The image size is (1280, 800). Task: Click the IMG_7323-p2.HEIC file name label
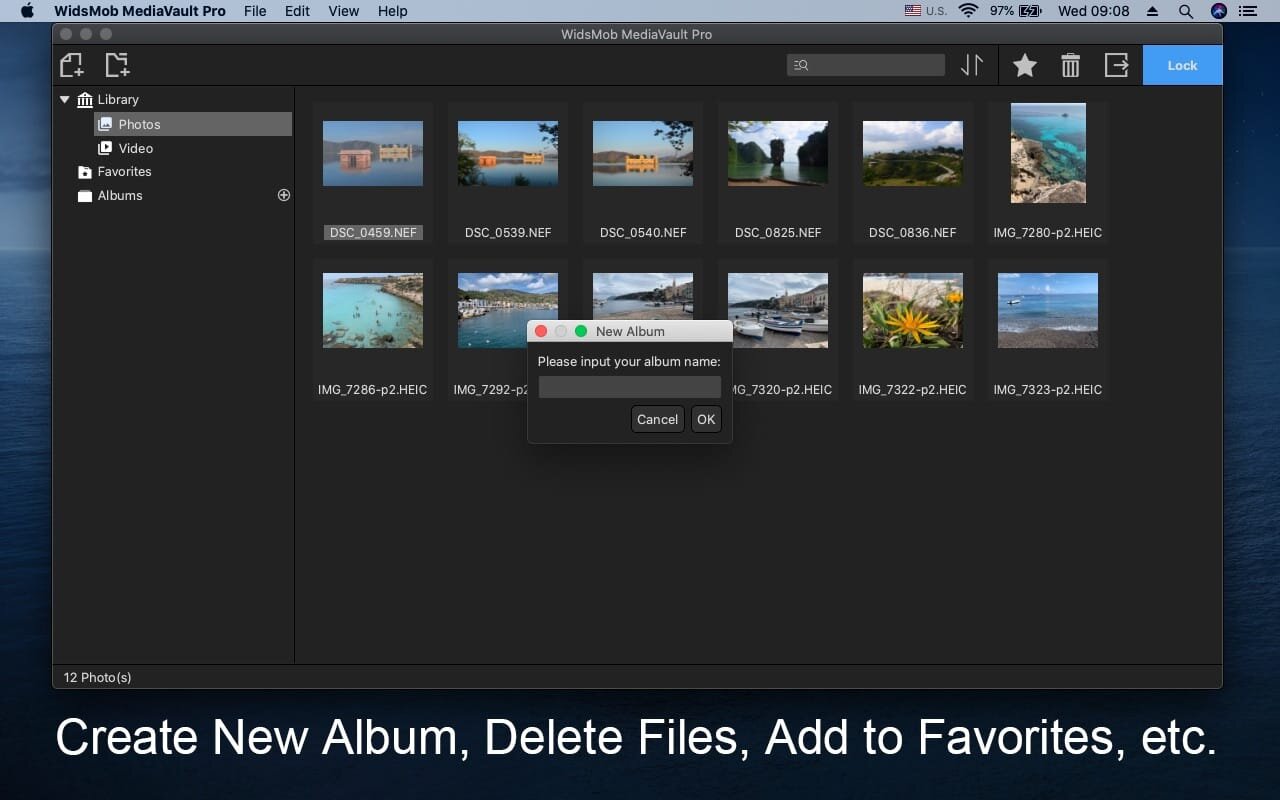coord(1047,389)
